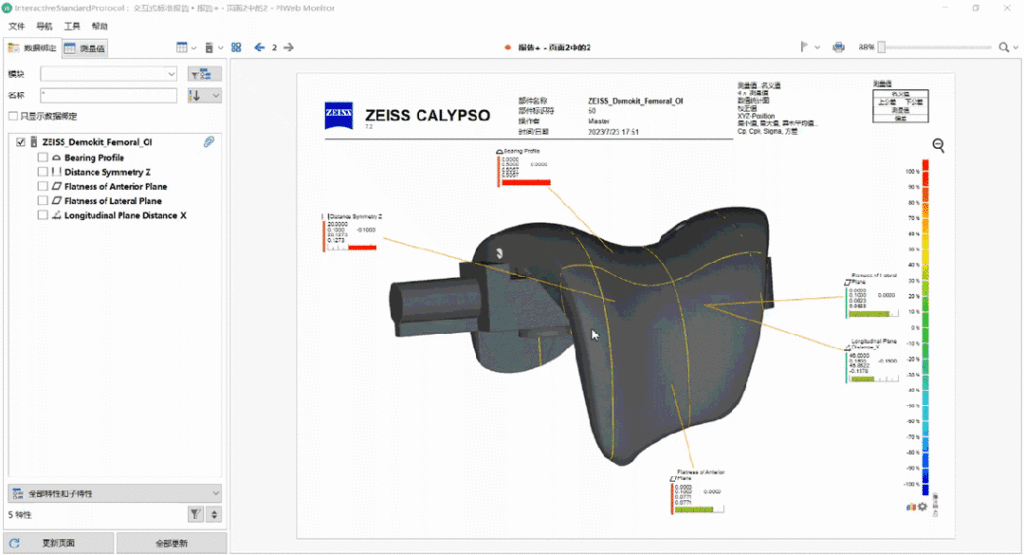Screen dimensions: 1024x555
Task: Click the zoom-out magnifier on the report
Action: tap(938, 146)
